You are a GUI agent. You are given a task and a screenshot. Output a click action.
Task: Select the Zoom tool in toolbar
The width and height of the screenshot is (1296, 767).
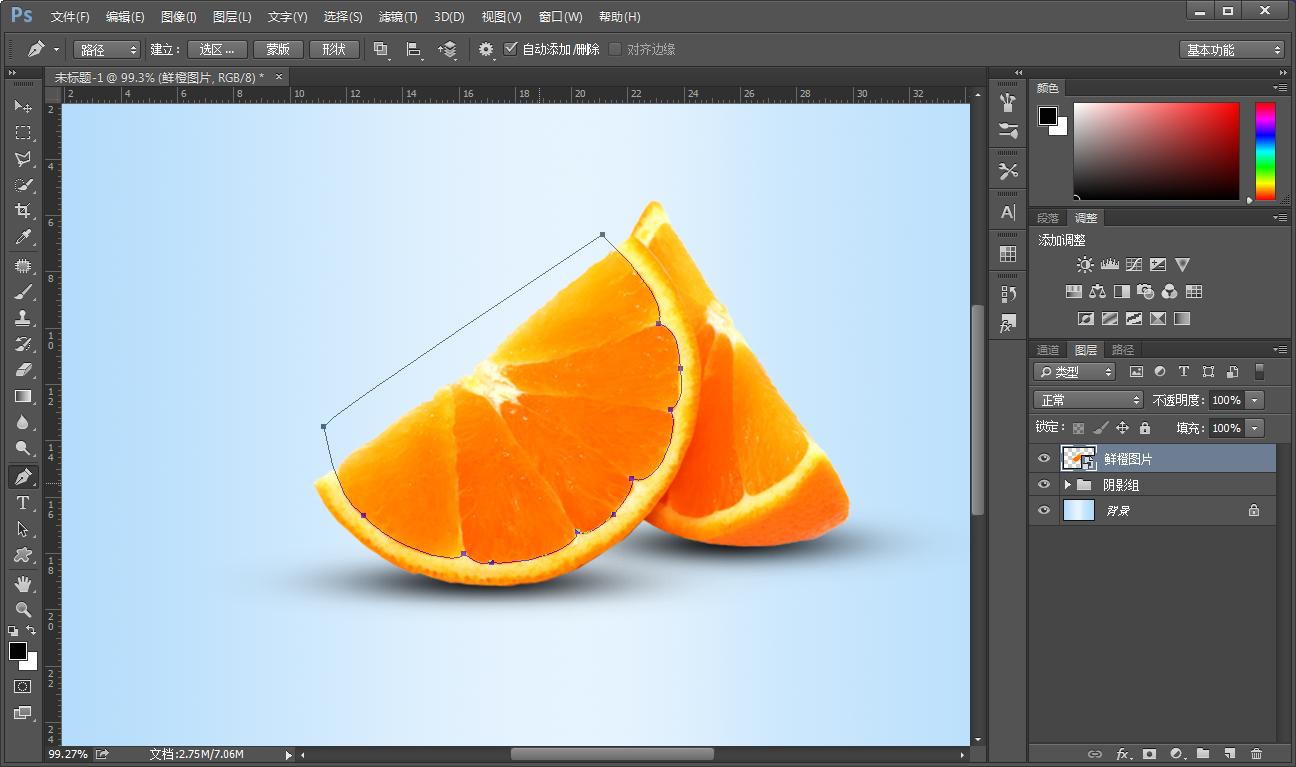point(22,609)
